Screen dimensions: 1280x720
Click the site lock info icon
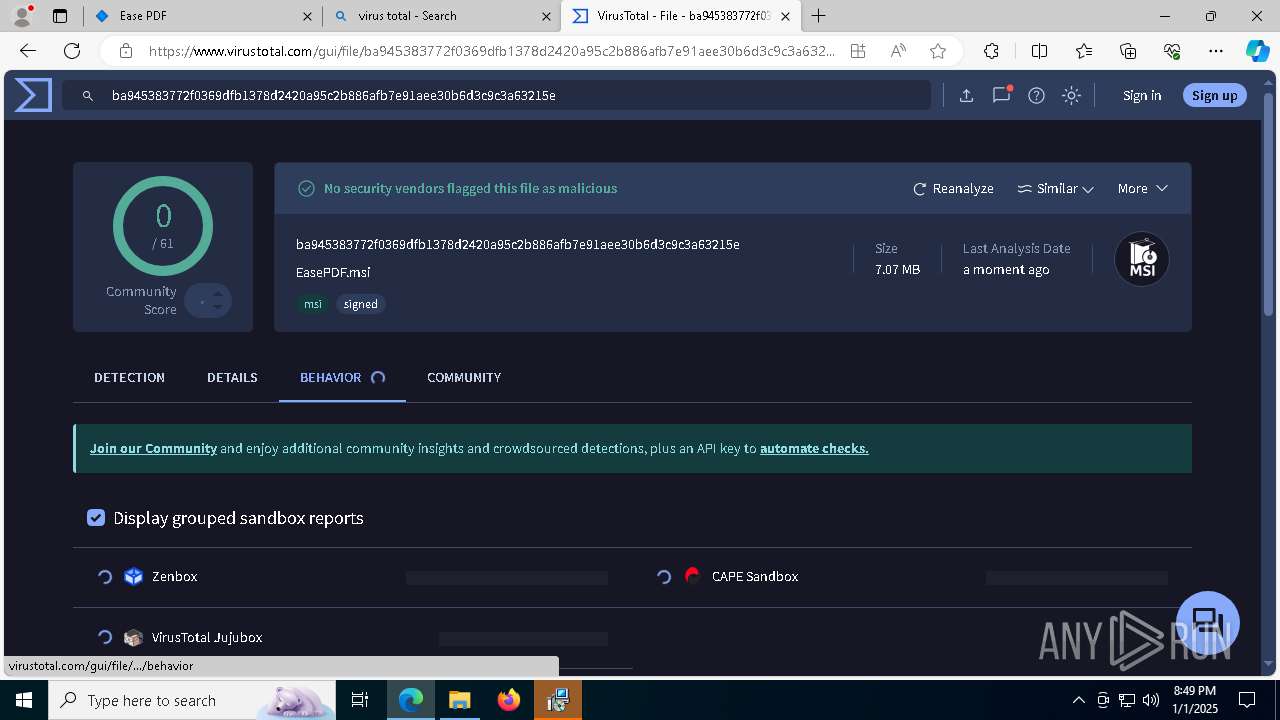click(x=125, y=51)
